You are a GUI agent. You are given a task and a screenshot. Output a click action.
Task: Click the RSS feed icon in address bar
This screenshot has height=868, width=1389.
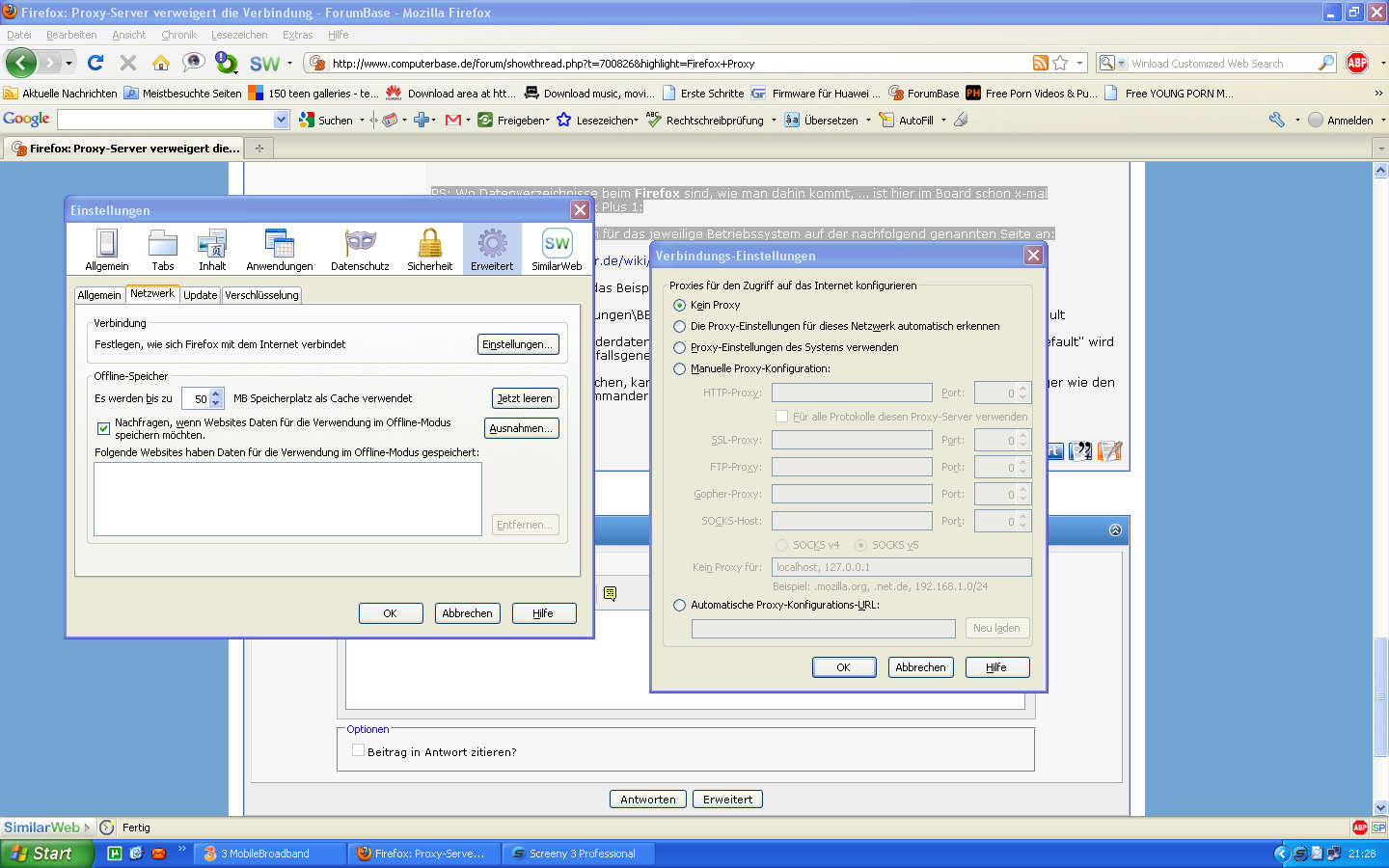coord(1040,63)
